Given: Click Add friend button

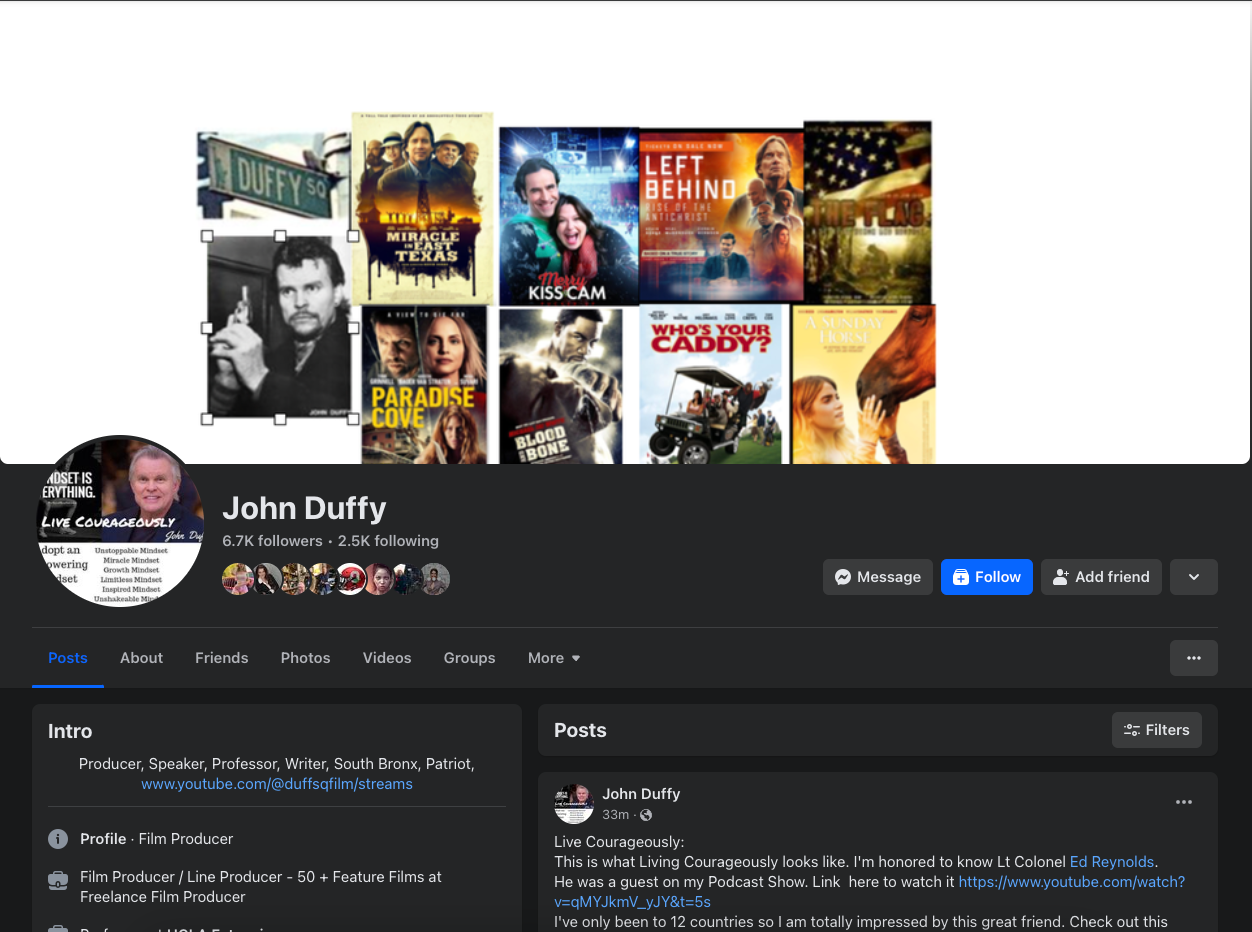Looking at the screenshot, I should 1100,577.
